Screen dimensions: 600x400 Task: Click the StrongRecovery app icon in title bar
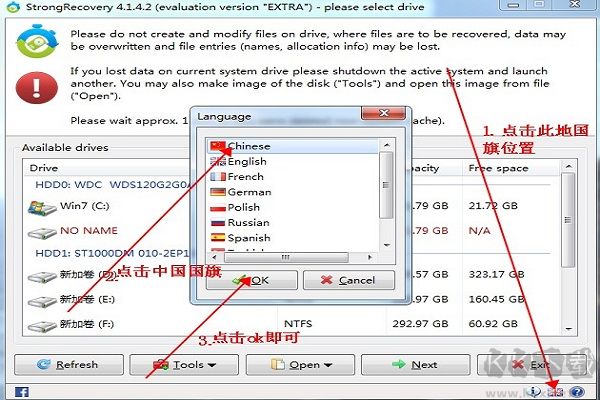point(13,7)
